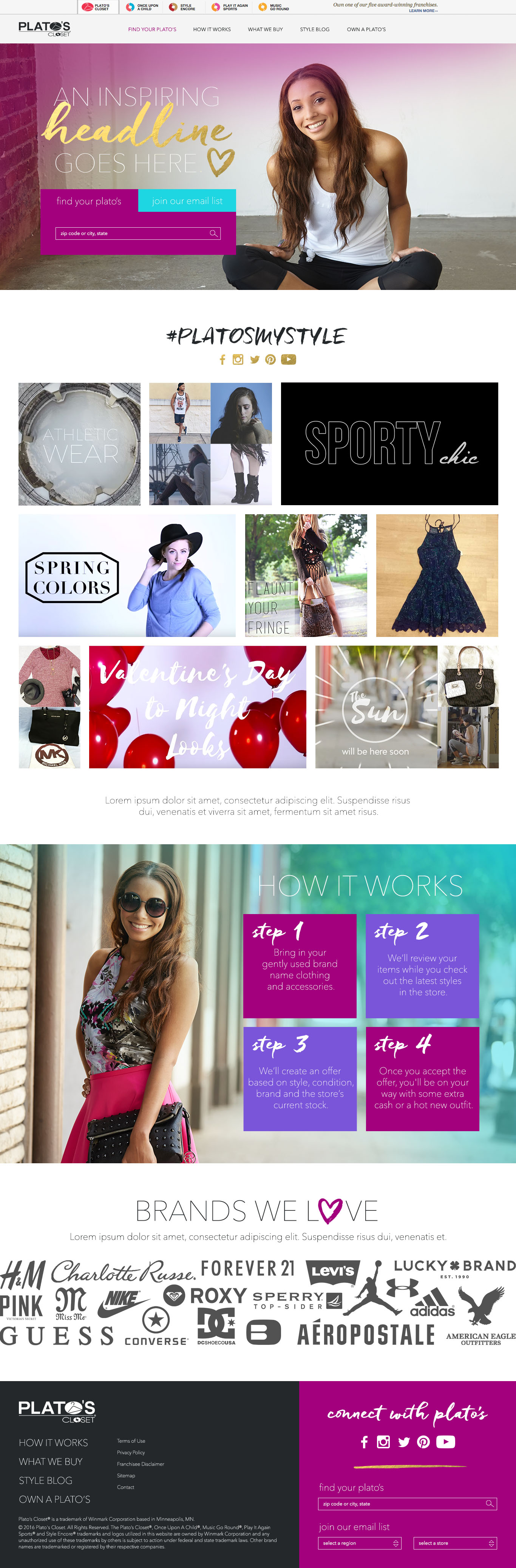The width and height of the screenshot is (516, 1568).
Task: Open HOW IT WORKS in top navigation
Action: tap(212, 29)
